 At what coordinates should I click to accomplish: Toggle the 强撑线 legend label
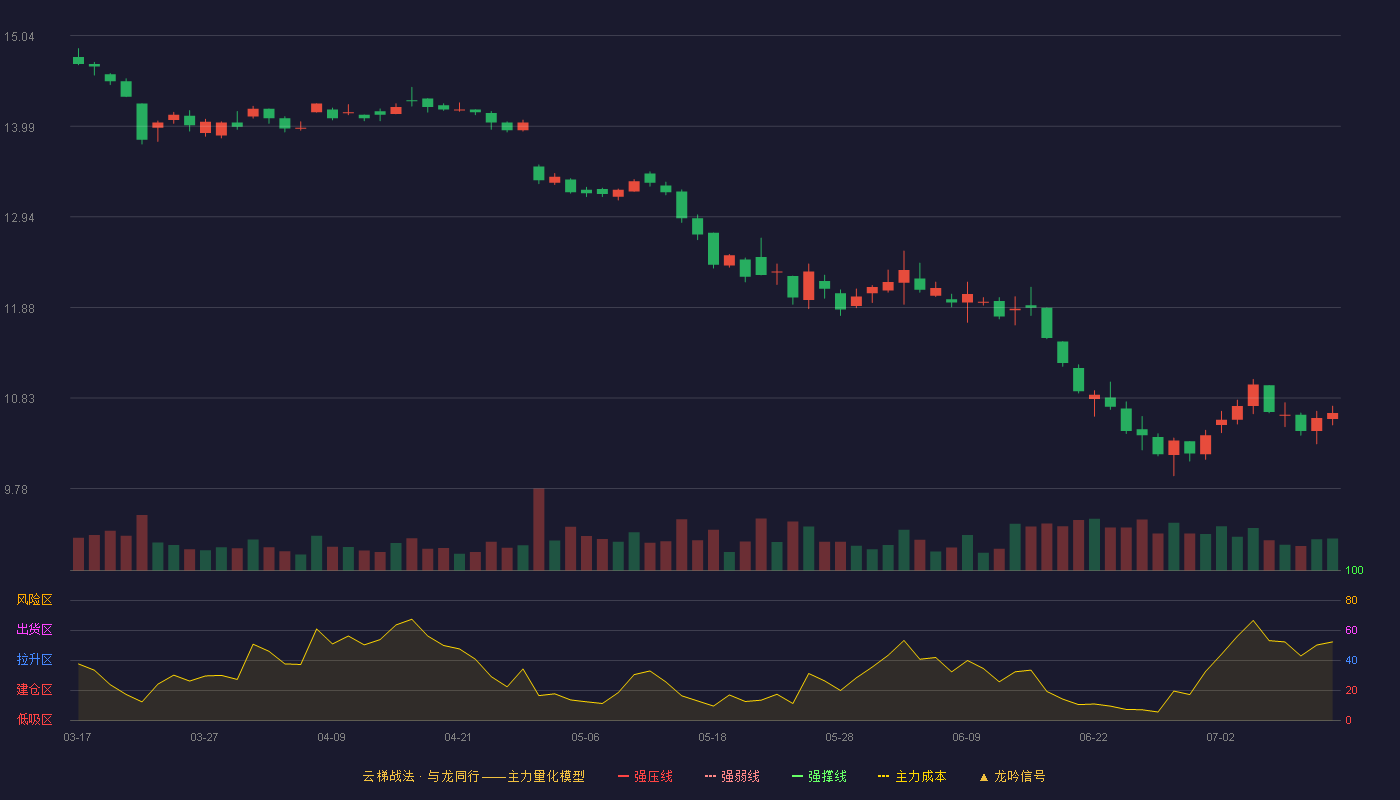pyautogui.click(x=827, y=776)
